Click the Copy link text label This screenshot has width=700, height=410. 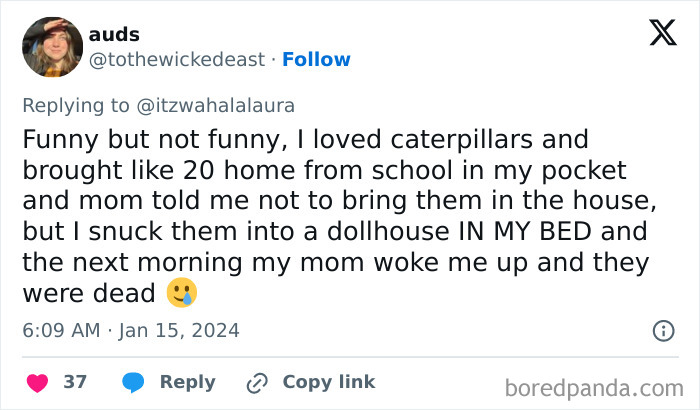[329, 382]
